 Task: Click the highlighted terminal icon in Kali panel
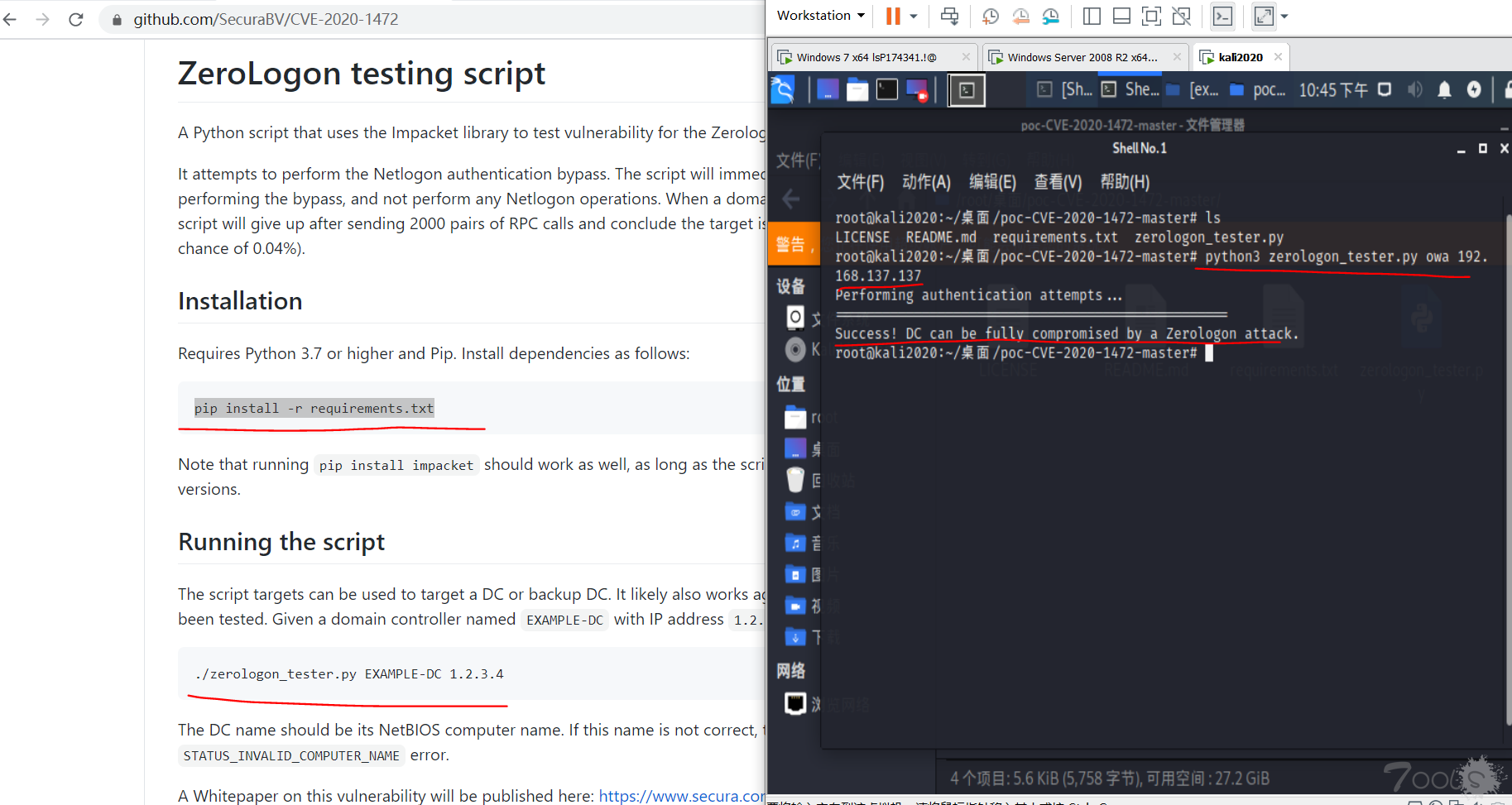(x=967, y=90)
